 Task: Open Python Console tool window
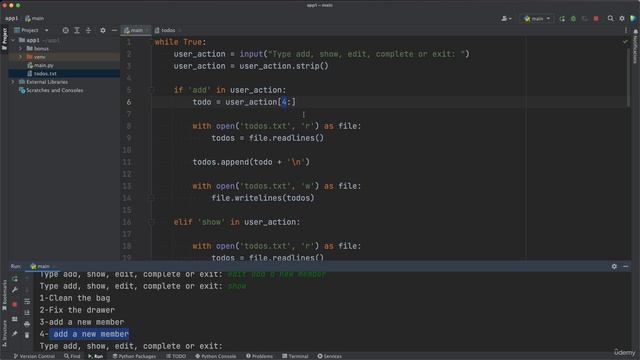coord(216,356)
